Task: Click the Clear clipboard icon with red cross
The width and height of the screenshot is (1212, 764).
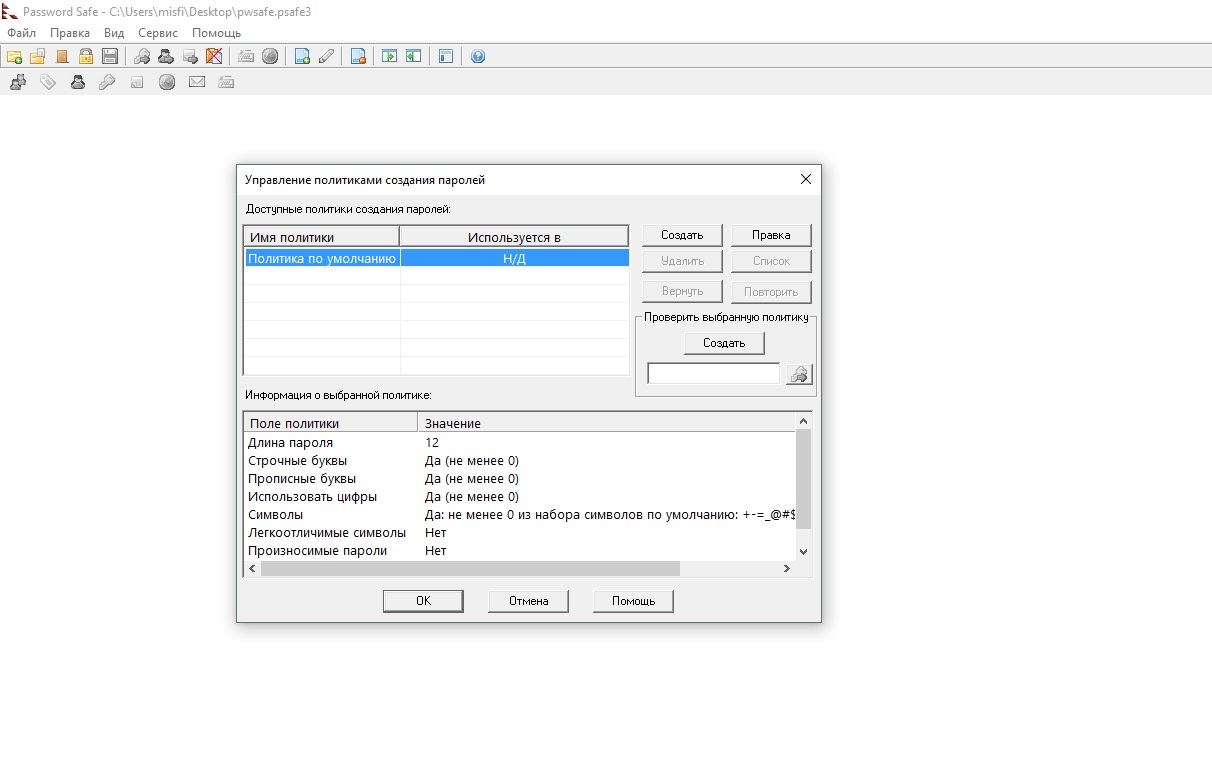Action: (x=214, y=56)
